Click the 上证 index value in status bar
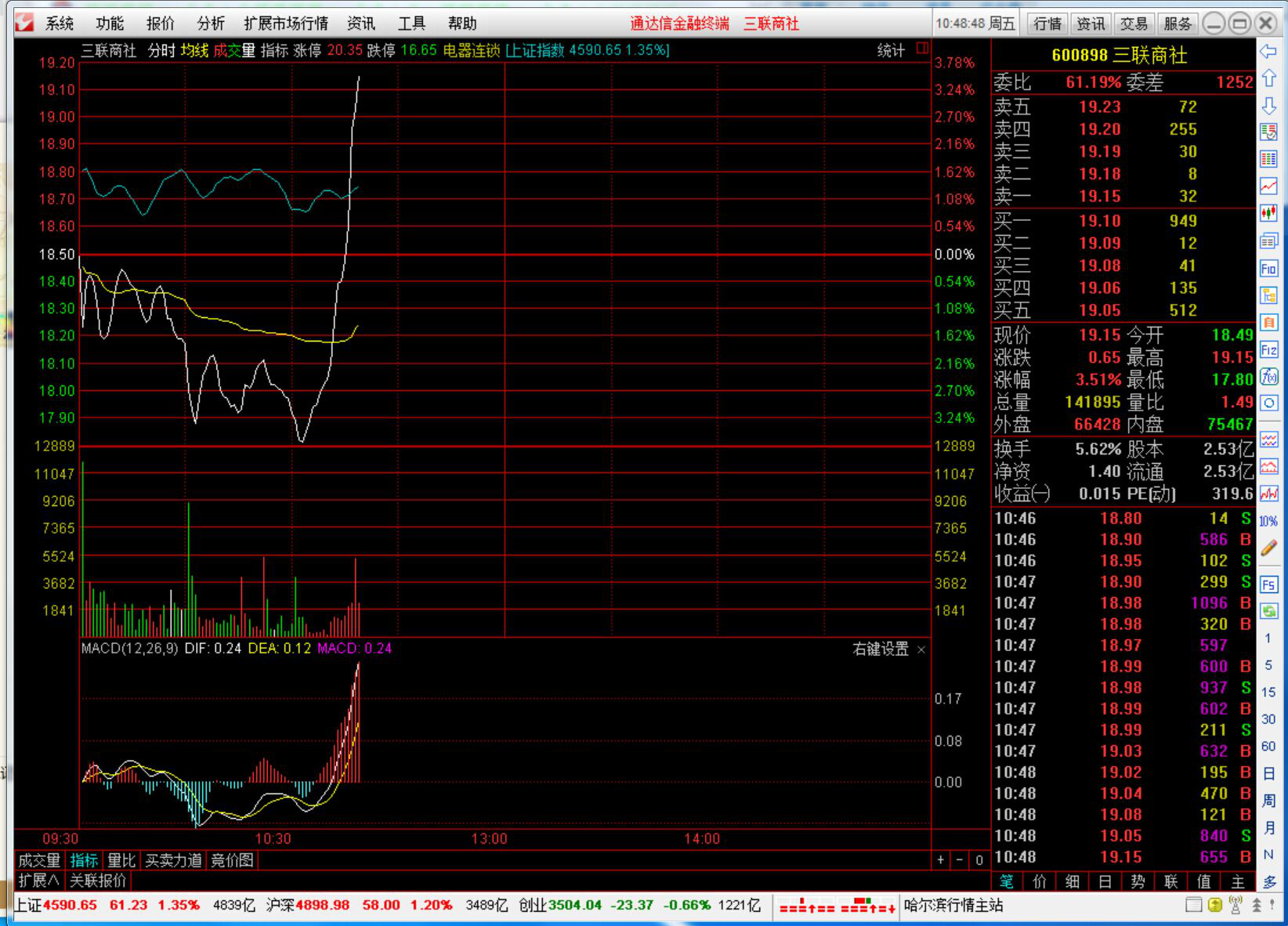The height and width of the screenshot is (926, 1288). (x=70, y=906)
